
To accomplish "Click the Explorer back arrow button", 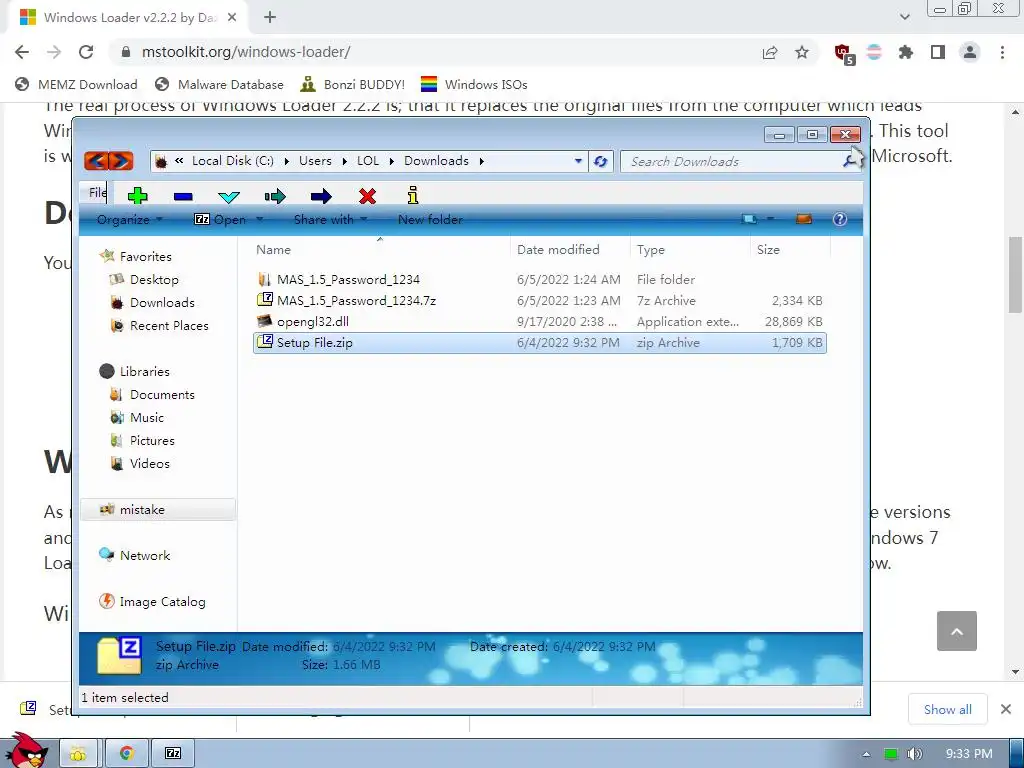I will point(97,161).
